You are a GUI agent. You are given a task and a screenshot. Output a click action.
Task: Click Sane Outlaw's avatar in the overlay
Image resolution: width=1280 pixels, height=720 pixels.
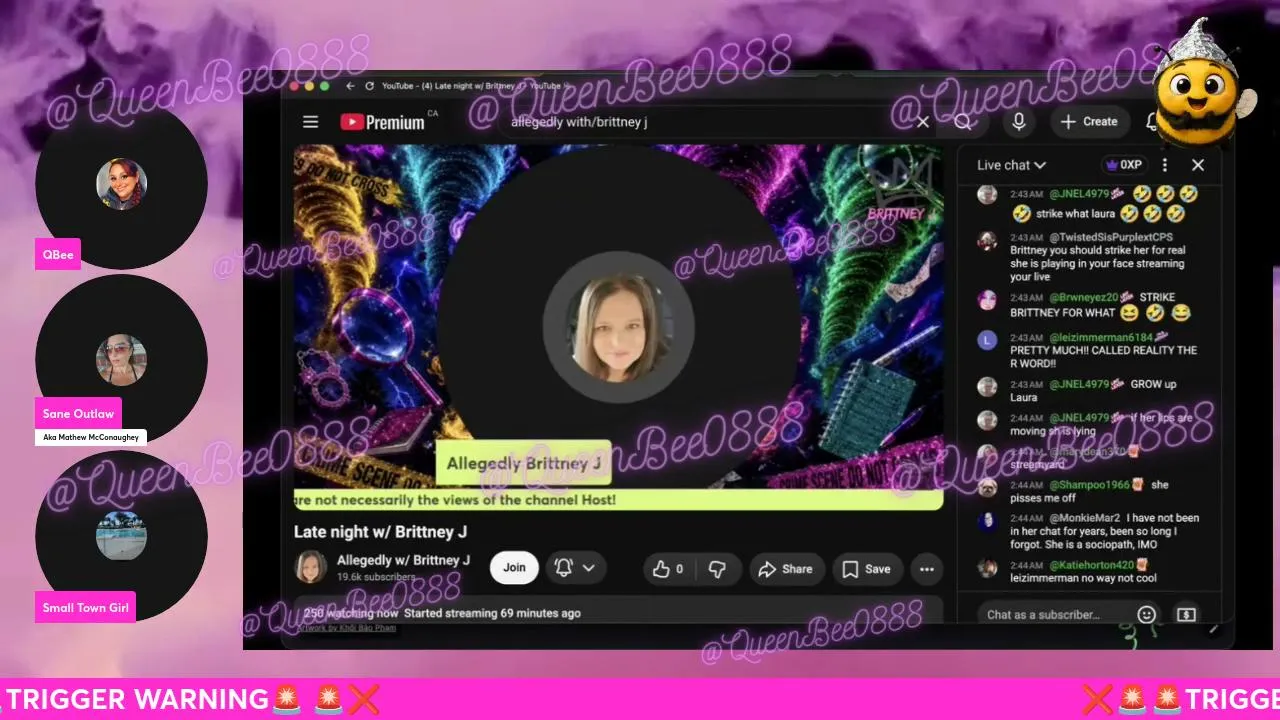tap(121, 360)
